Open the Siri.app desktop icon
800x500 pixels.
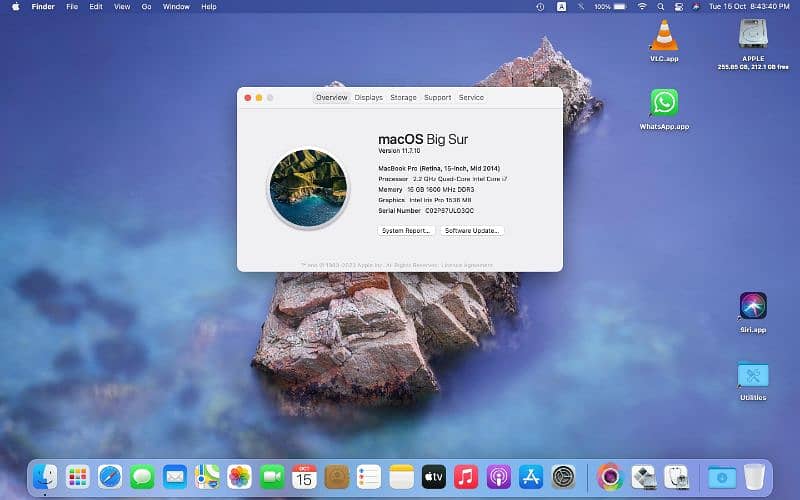click(753, 306)
